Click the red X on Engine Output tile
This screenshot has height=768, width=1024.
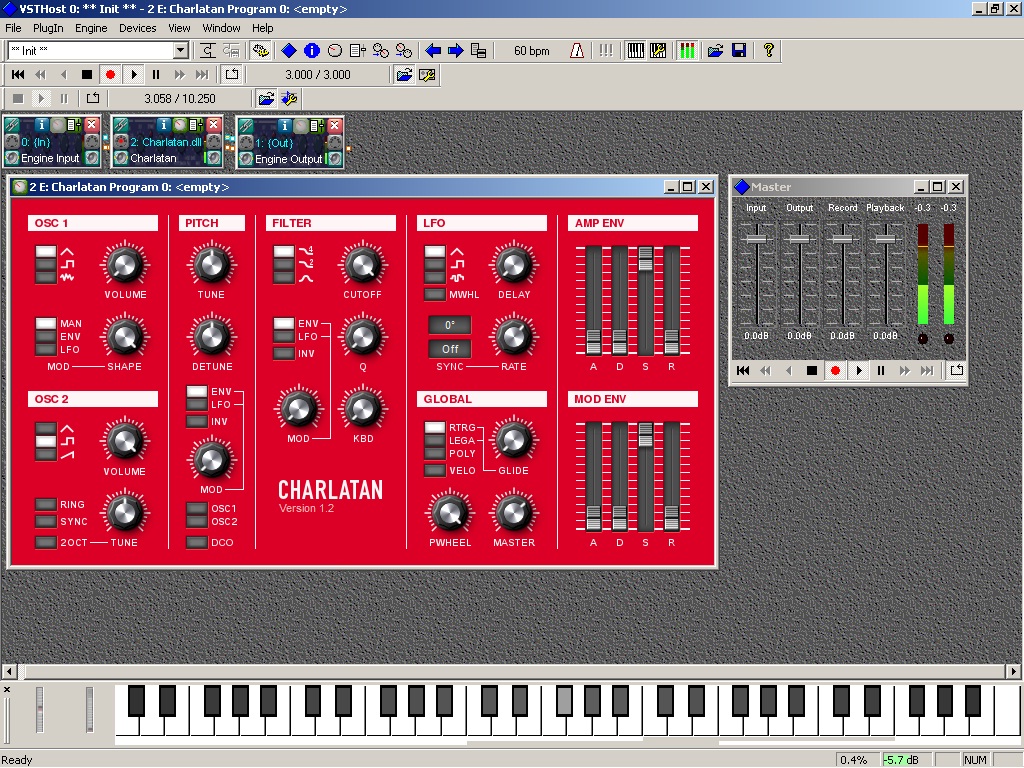pos(335,125)
